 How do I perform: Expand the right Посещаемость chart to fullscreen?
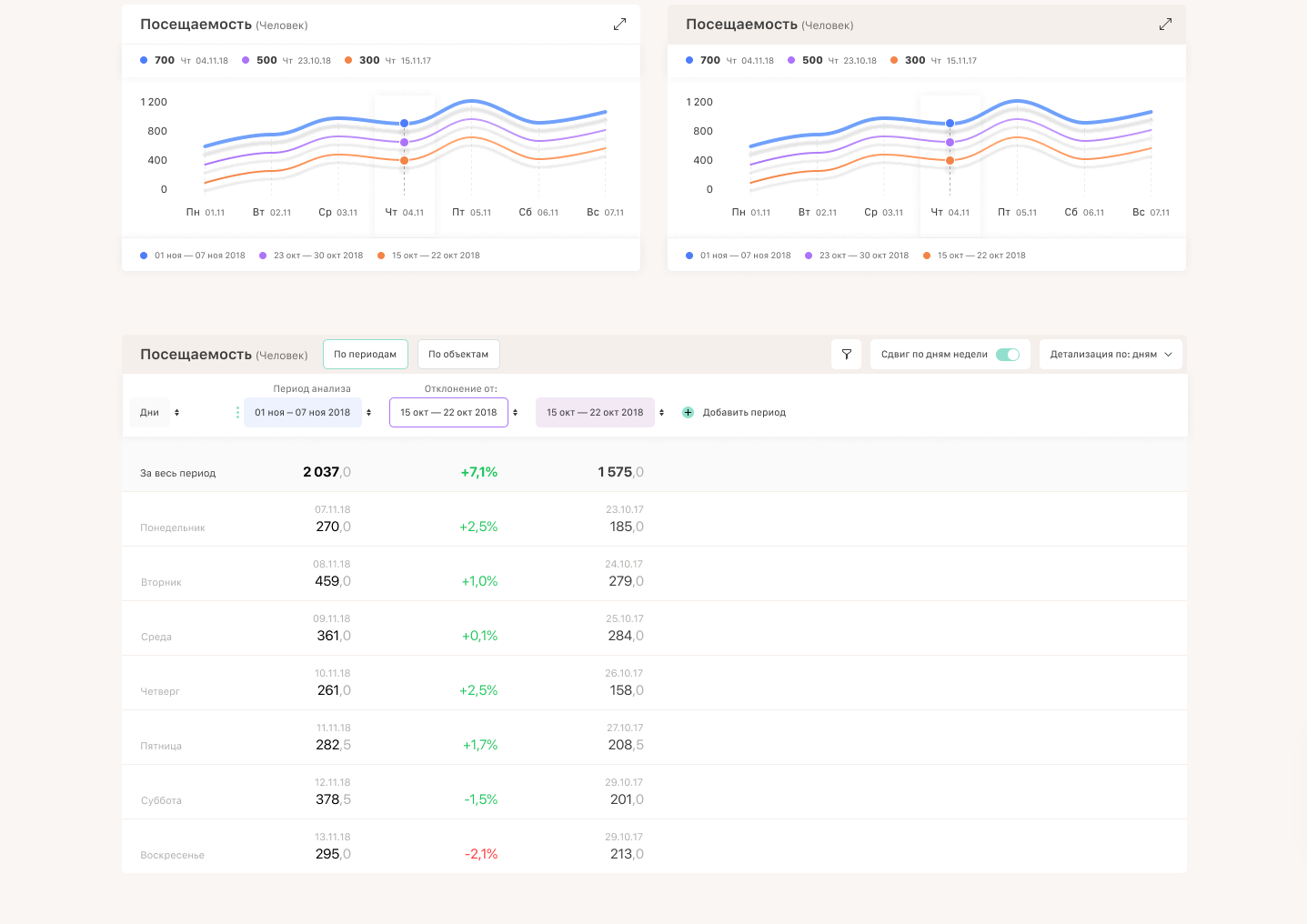click(1165, 25)
